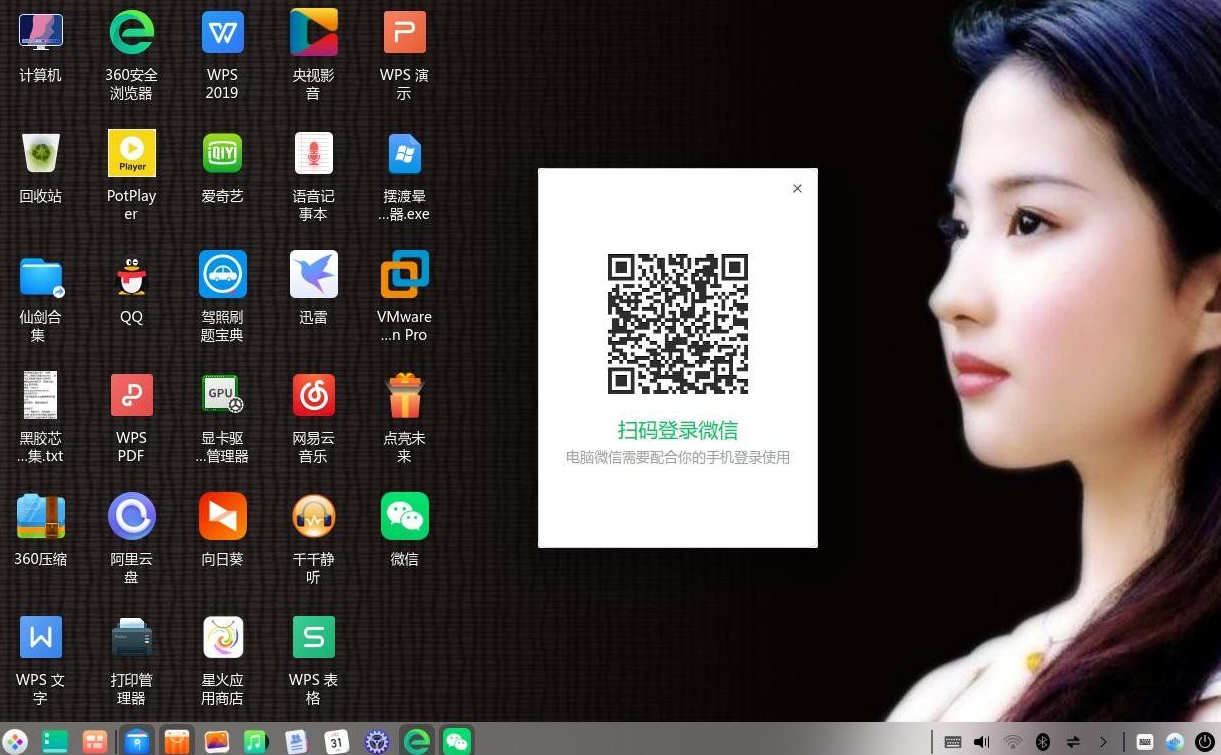Click the WeChat login QR code

coord(677,323)
